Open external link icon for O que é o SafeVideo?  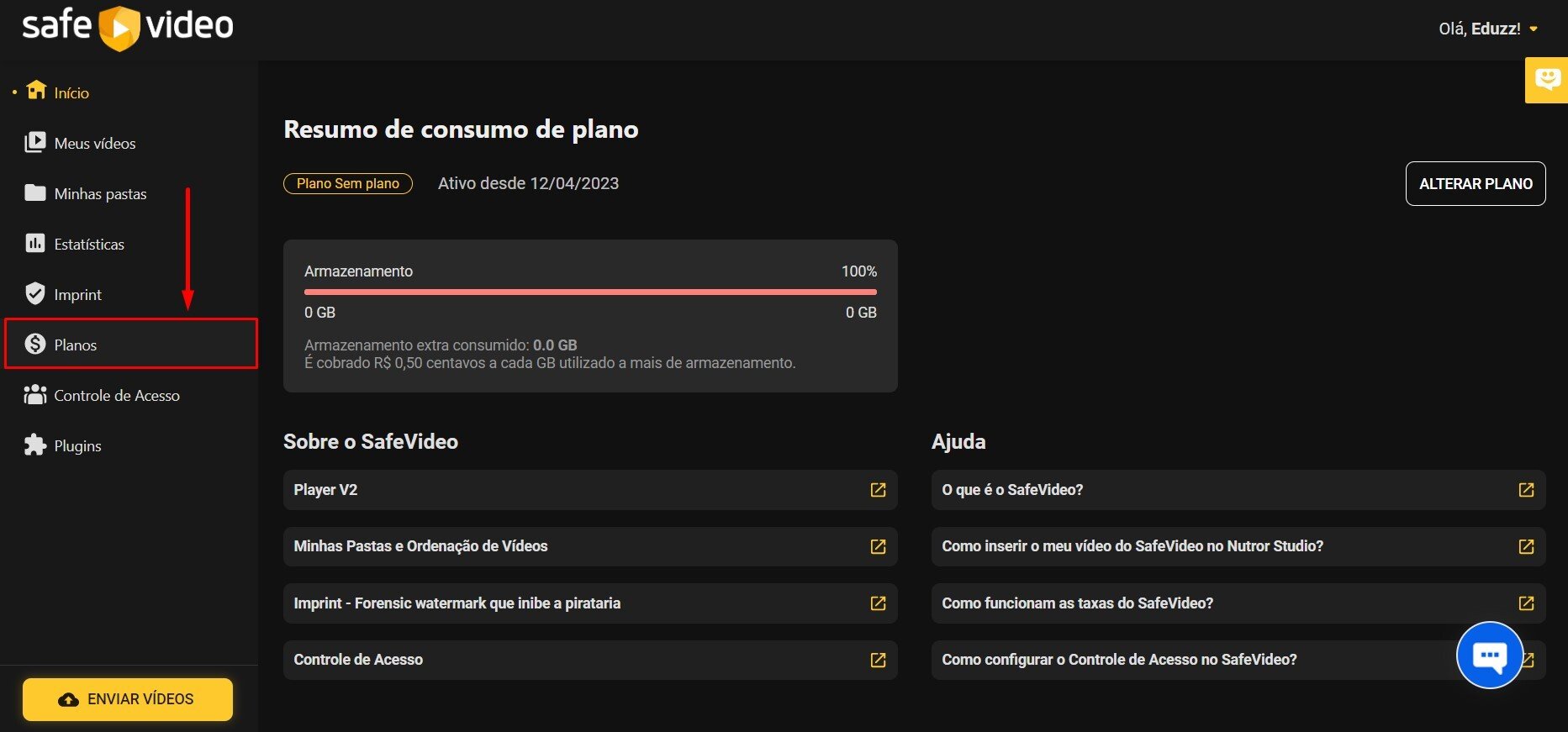tap(1526, 490)
